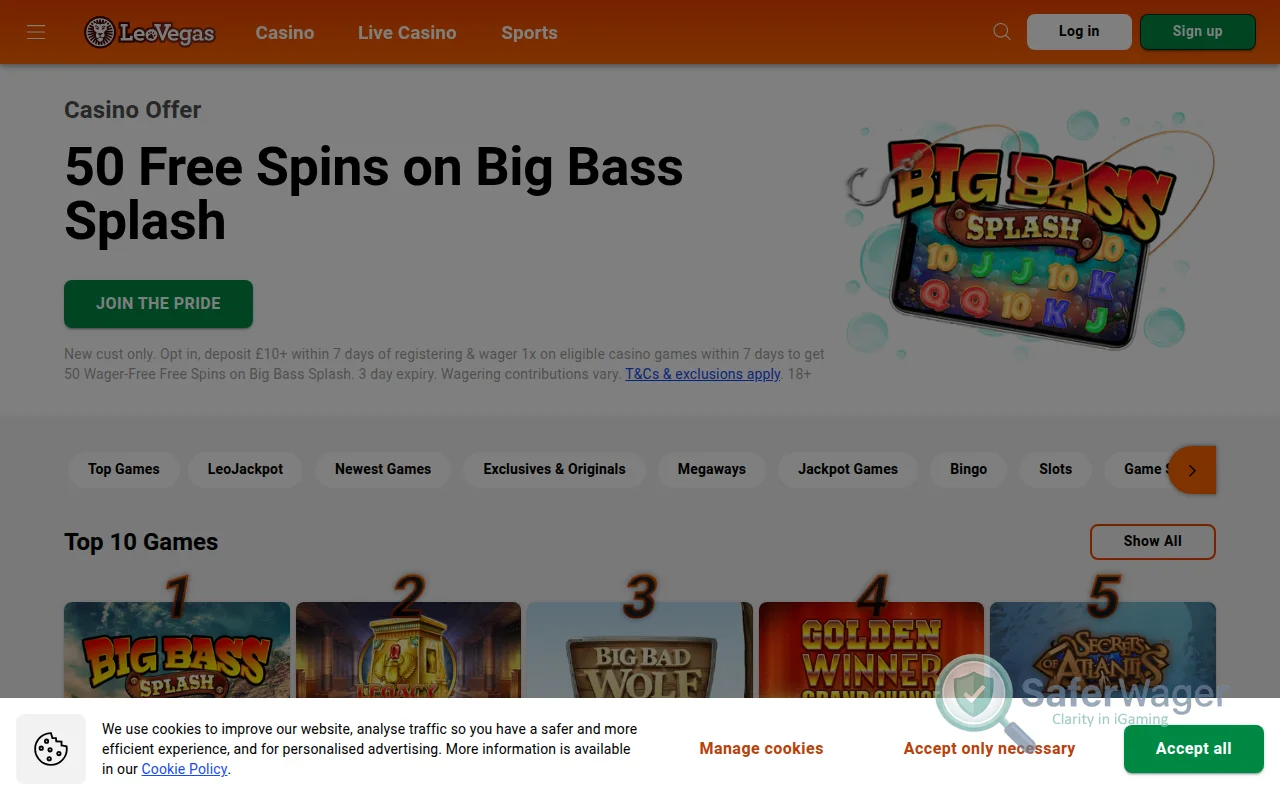Click JOIN THE PRIDE button
Viewport: 1280px width, 800px height.
(x=158, y=304)
